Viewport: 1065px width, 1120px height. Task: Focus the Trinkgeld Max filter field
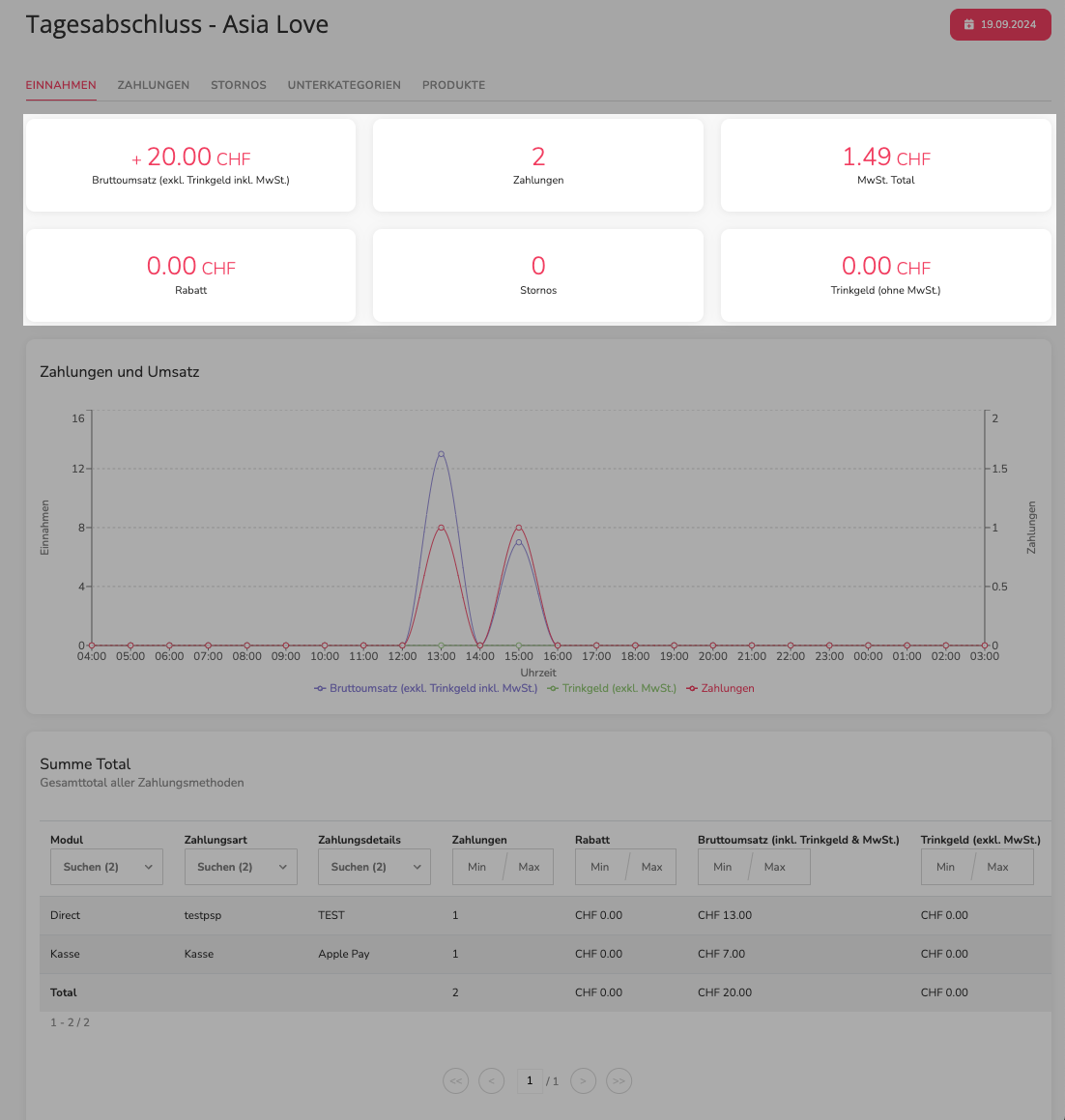(x=997, y=867)
